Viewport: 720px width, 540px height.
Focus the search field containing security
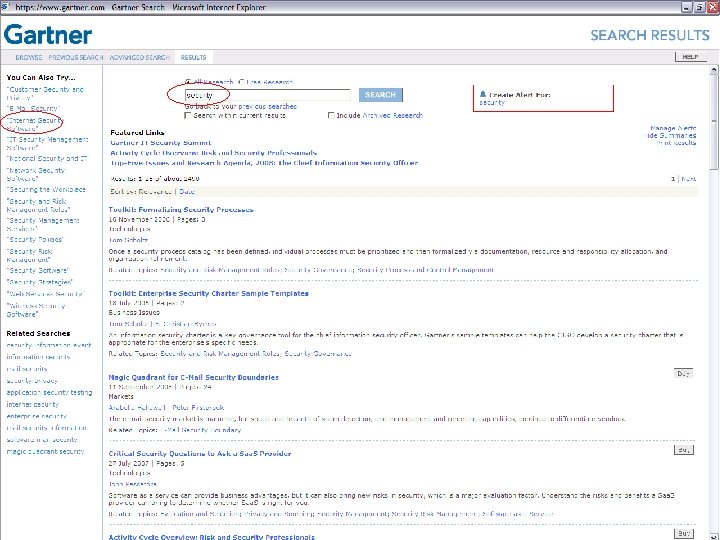(x=267, y=95)
